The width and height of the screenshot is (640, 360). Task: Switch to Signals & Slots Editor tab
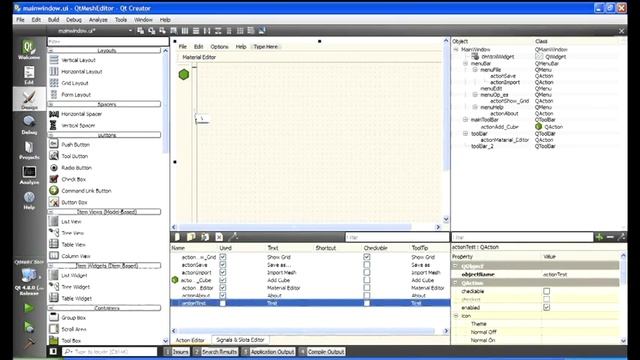tap(240, 340)
